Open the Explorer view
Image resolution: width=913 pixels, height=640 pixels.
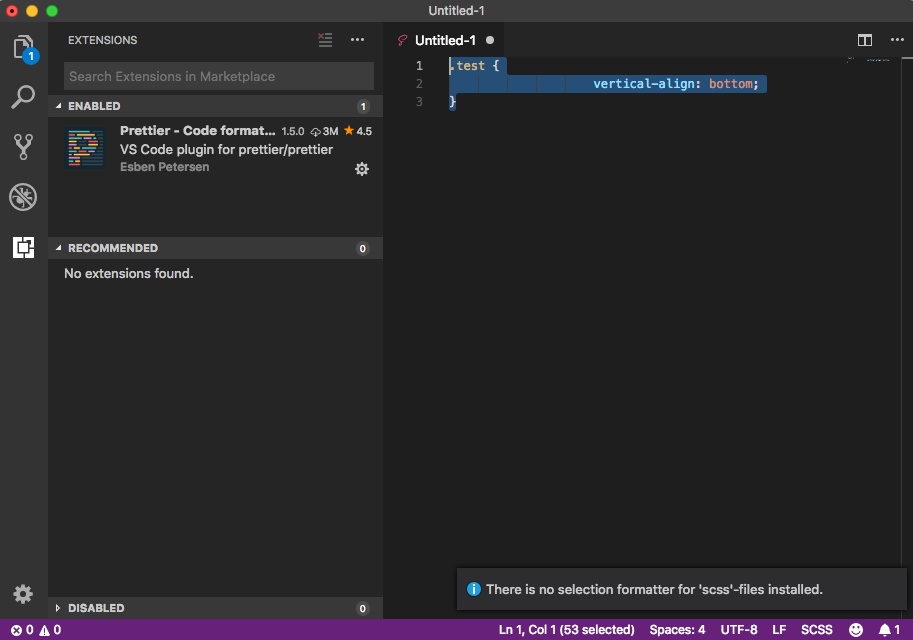pyautogui.click(x=23, y=45)
